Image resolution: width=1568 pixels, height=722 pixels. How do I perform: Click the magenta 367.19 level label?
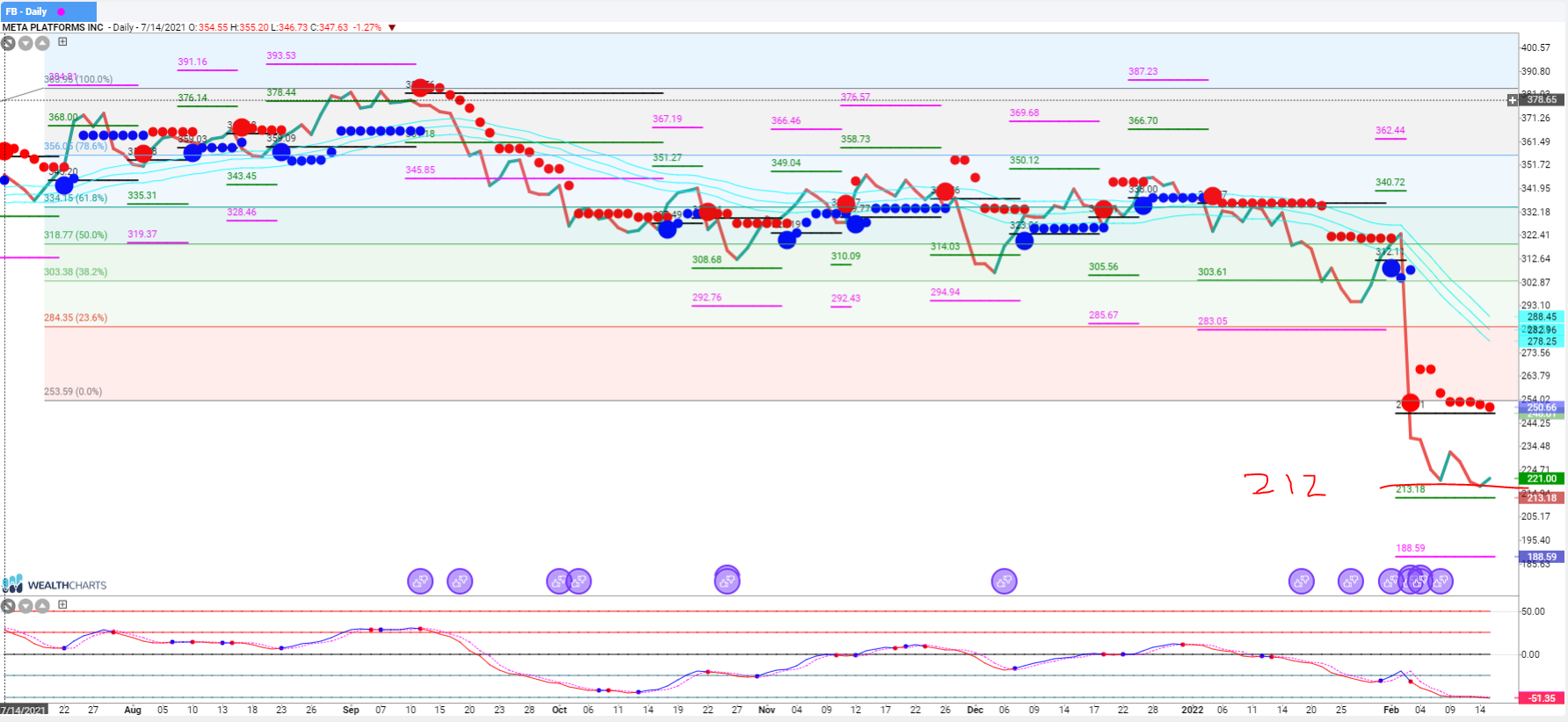point(667,119)
